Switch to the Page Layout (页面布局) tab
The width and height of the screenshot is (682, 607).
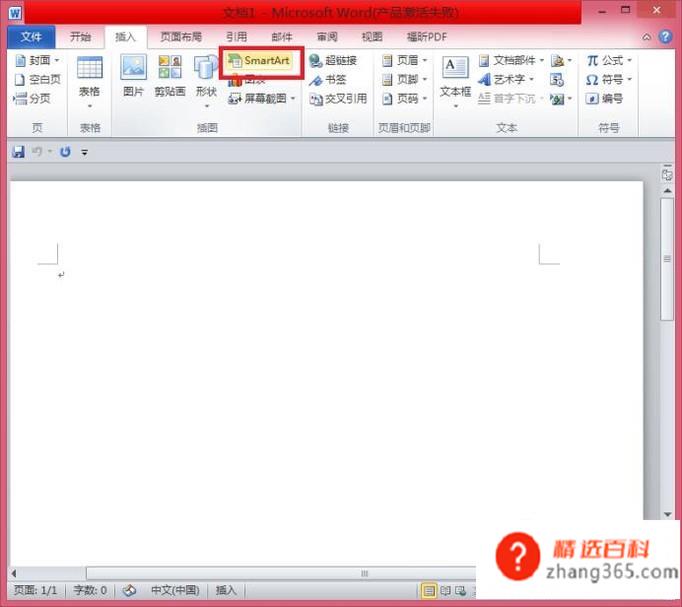pyautogui.click(x=181, y=37)
